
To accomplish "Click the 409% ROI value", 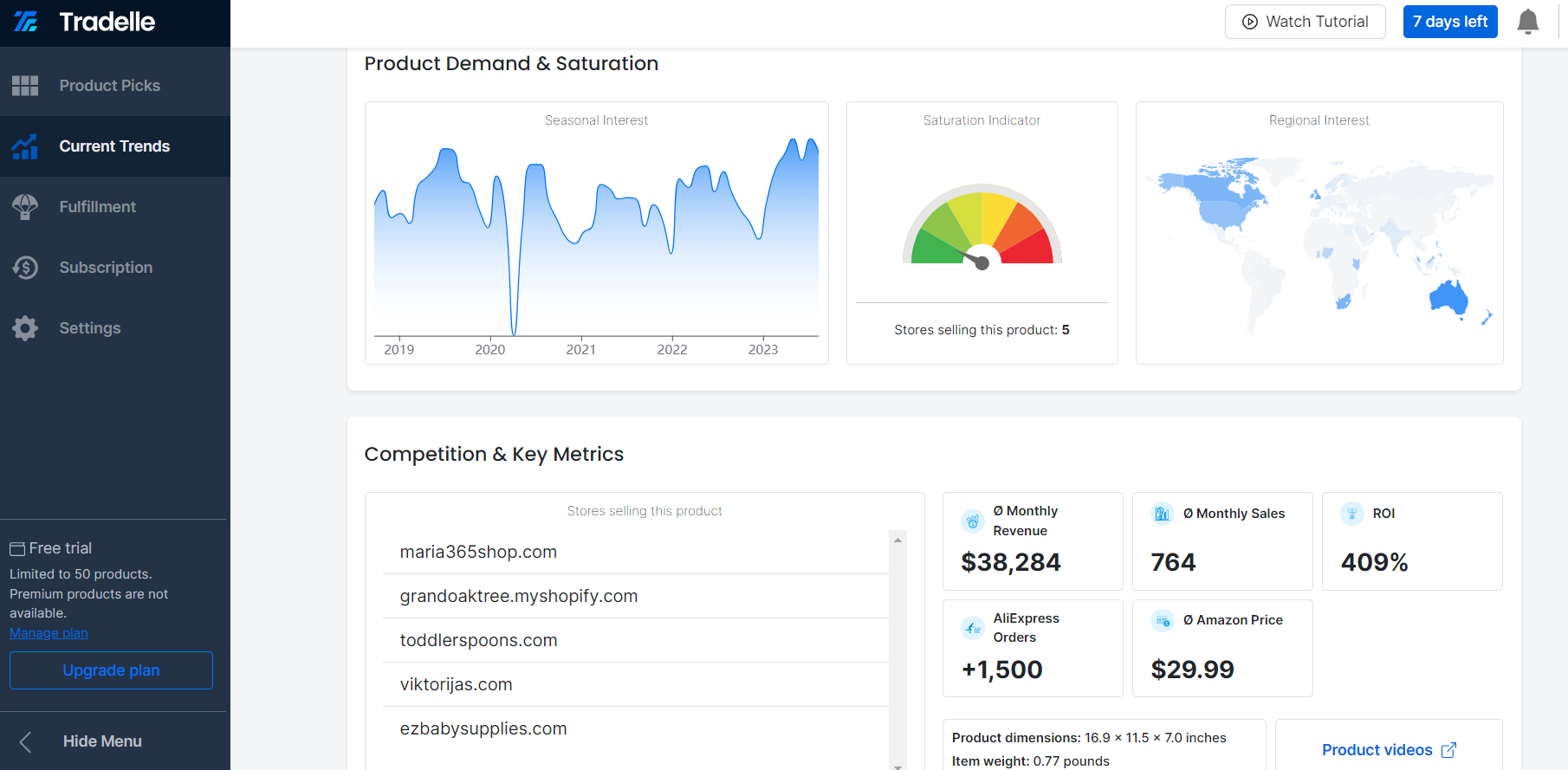I will coord(1375,562).
